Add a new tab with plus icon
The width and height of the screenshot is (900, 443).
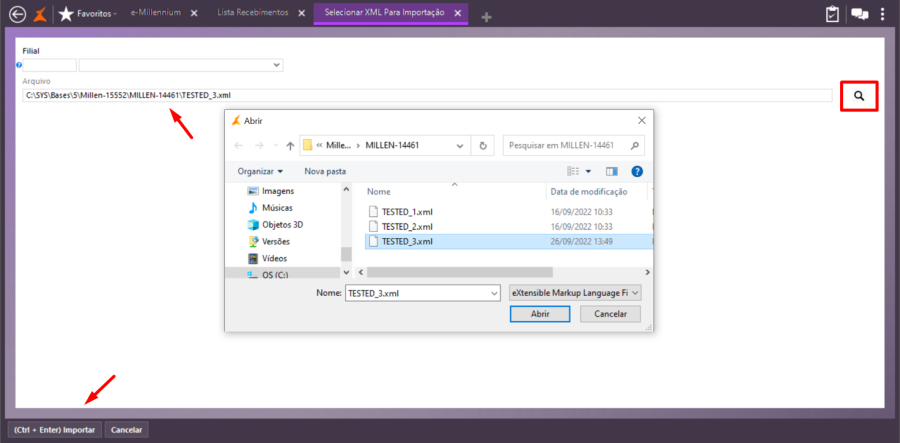486,17
